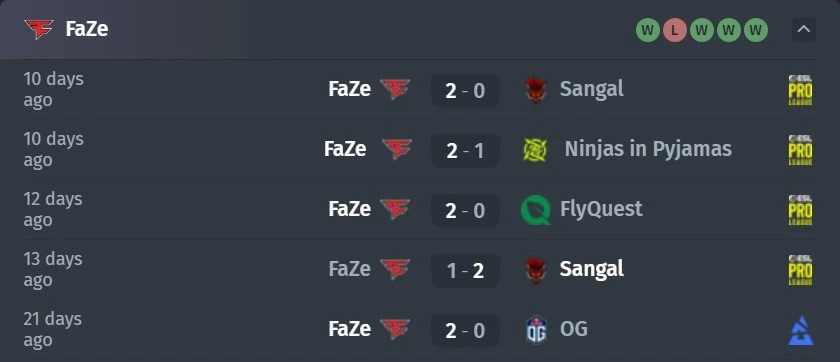Click the FaZe logo in the header
Screen dimensions: 840x362
coord(39,29)
